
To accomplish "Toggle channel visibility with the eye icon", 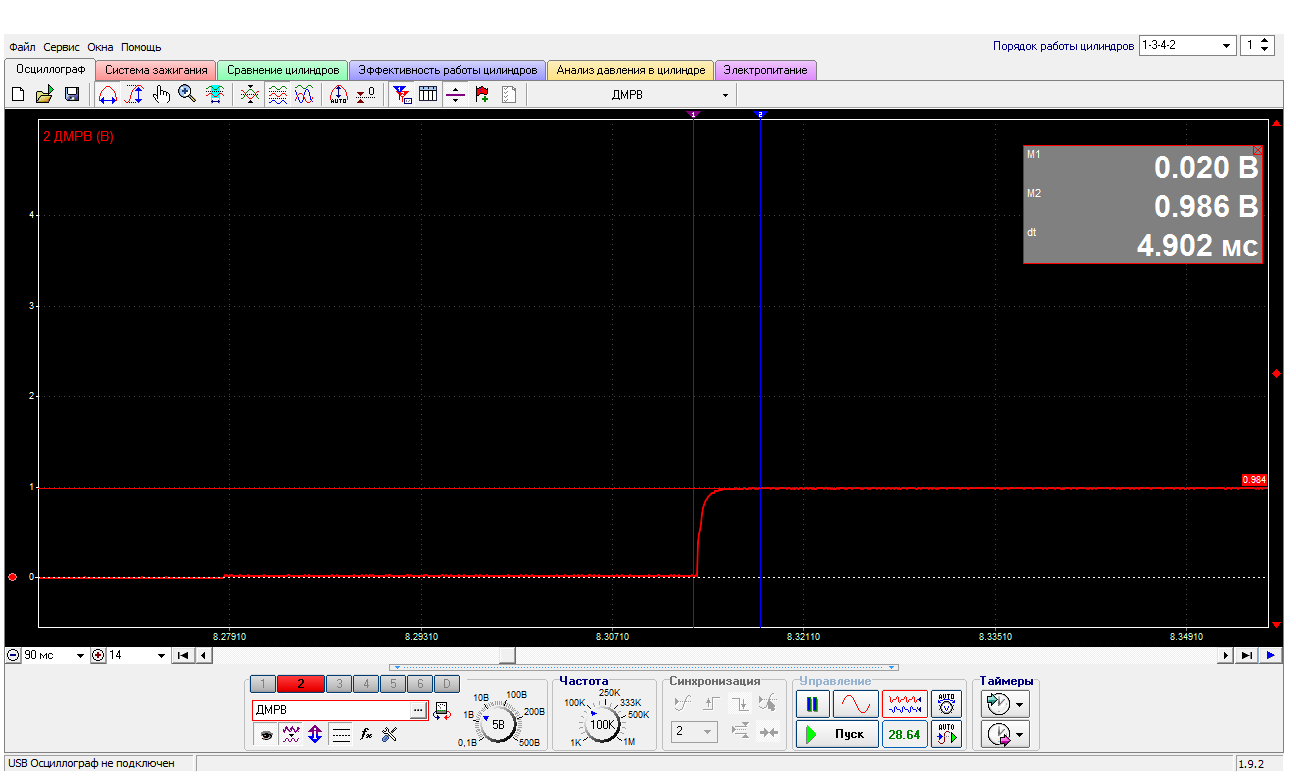I will click(267, 734).
